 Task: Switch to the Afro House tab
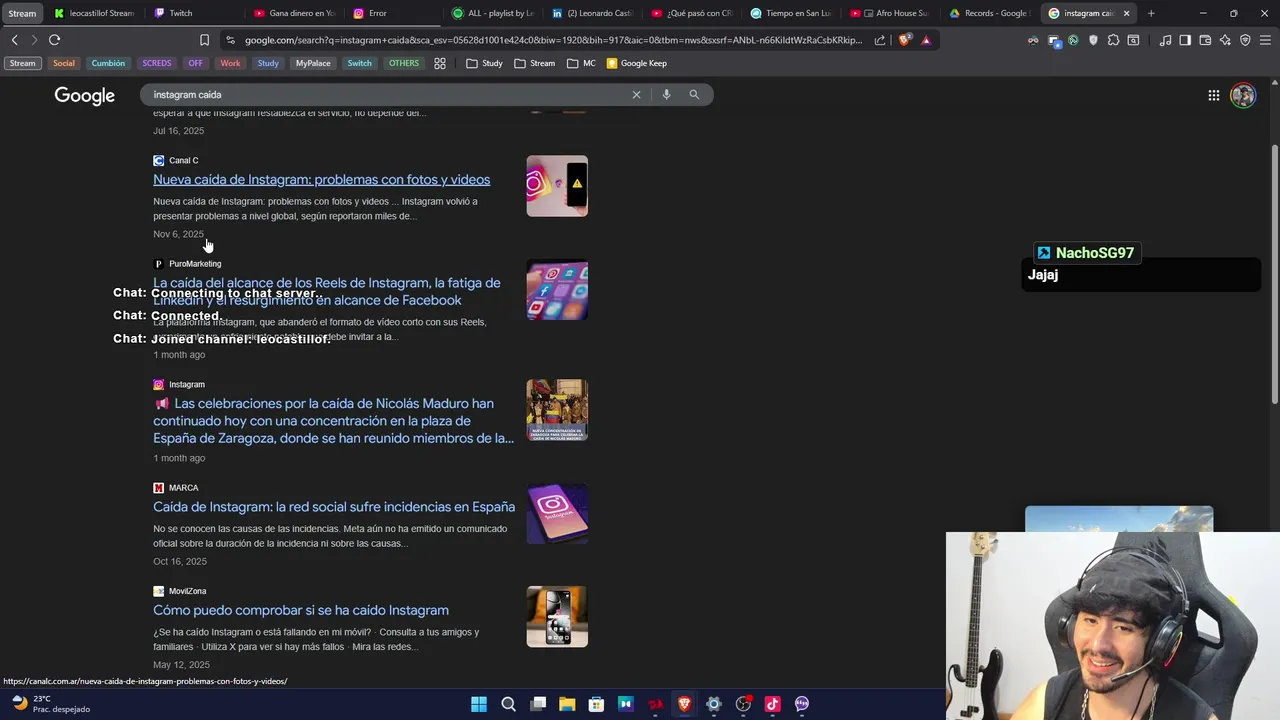point(888,13)
